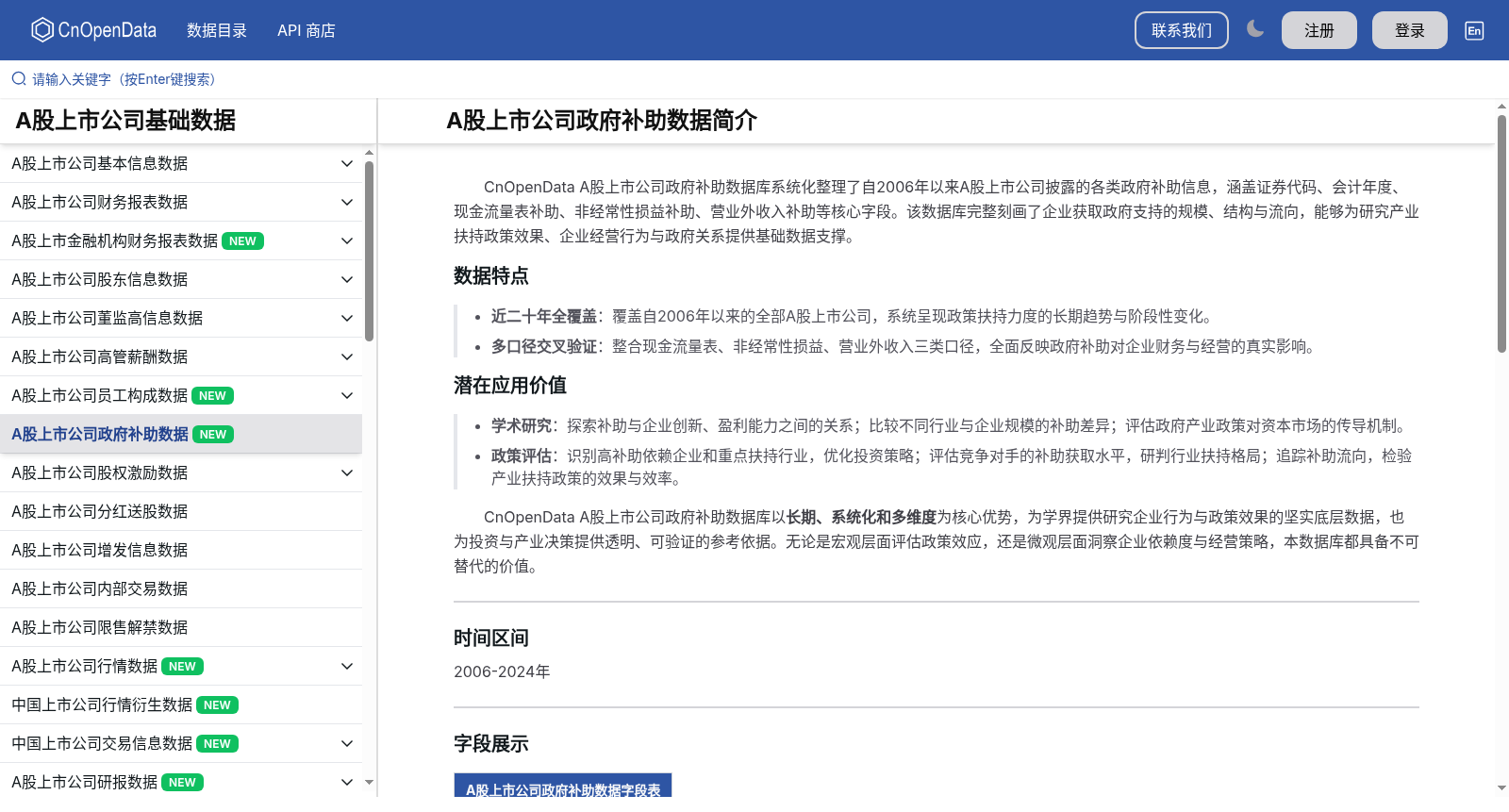Expand A股上市金融机构财务报表数据 chevron
The width and height of the screenshot is (1509, 812).
click(x=347, y=240)
